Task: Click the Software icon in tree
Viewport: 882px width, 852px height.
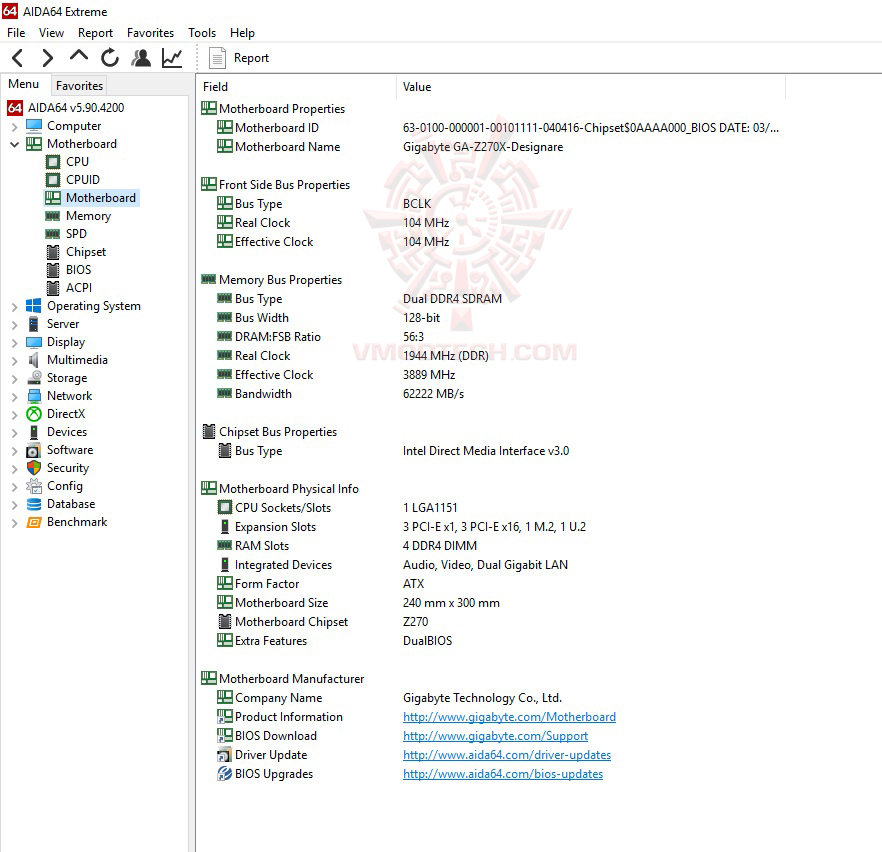Action: 34,450
